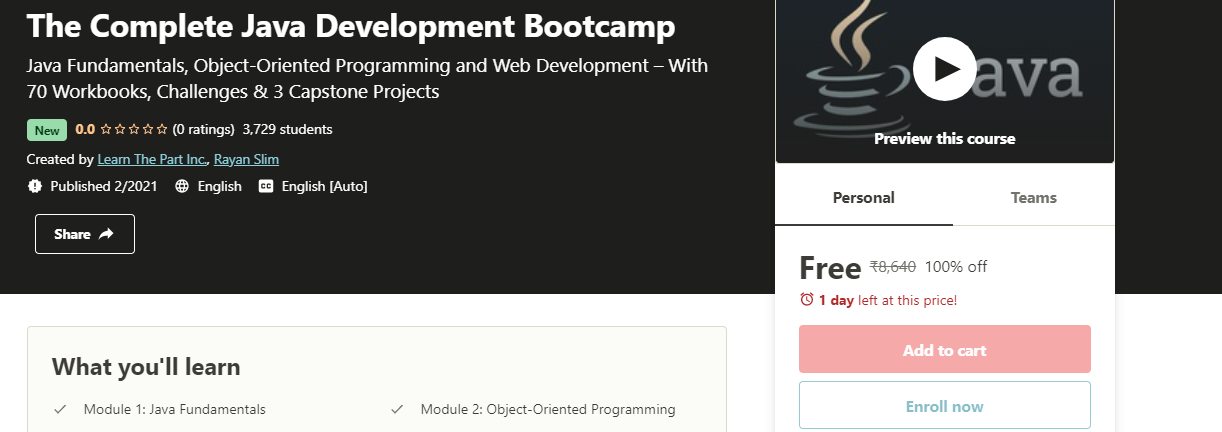Screen dimensions: 1222x432
Task: Click the globe language icon
Action: point(182,186)
